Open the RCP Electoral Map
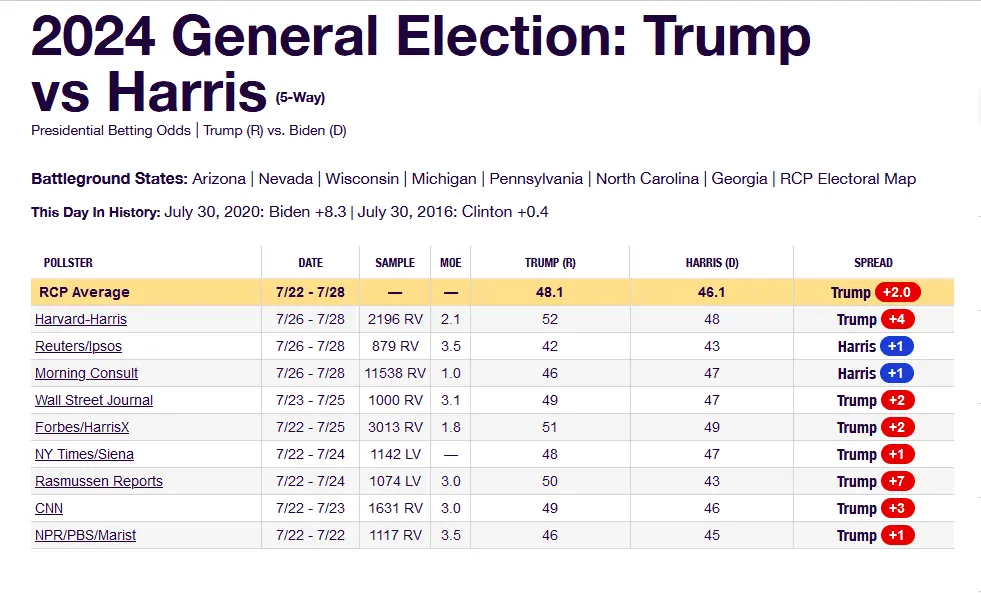Image resolution: width=981 pixels, height=593 pixels. (848, 179)
